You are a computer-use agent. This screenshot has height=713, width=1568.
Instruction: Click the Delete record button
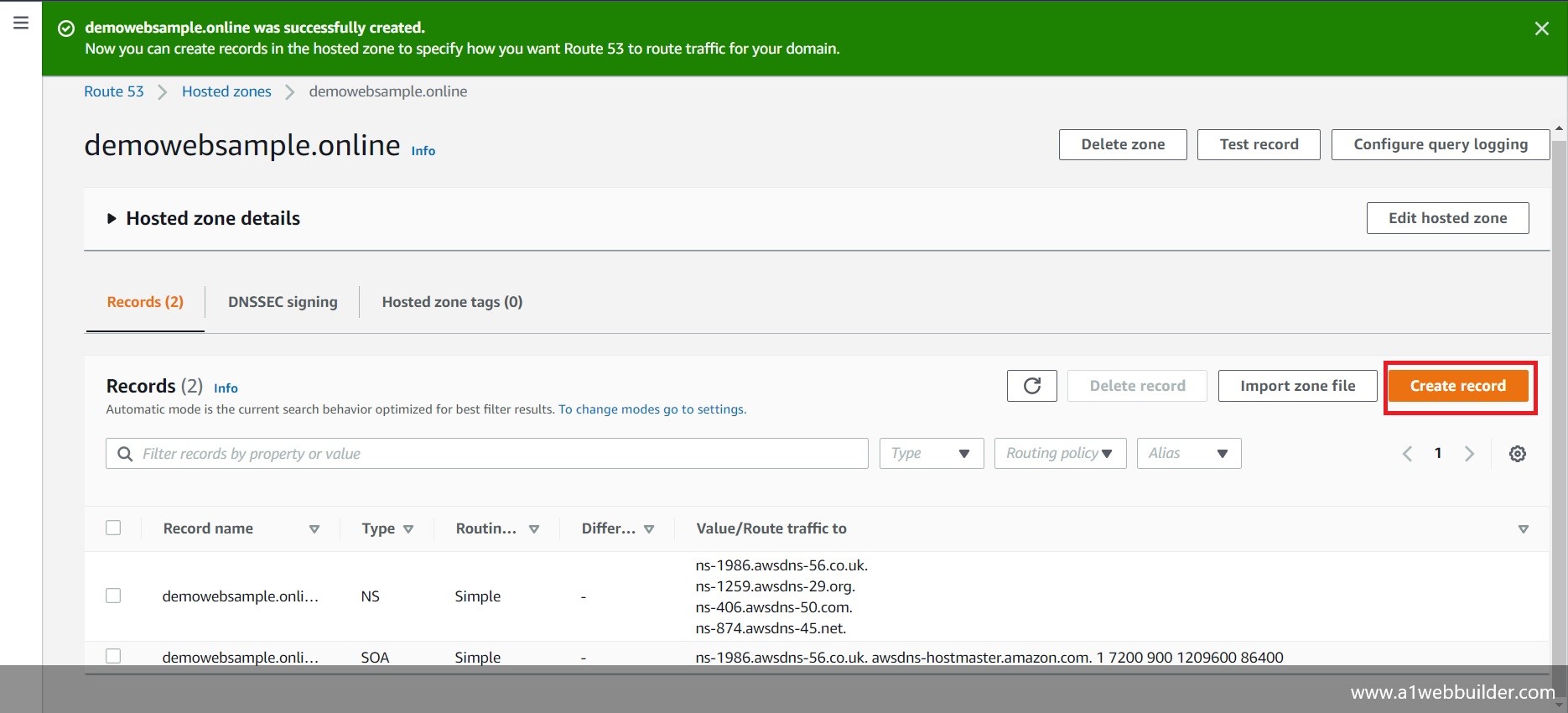pyautogui.click(x=1137, y=386)
